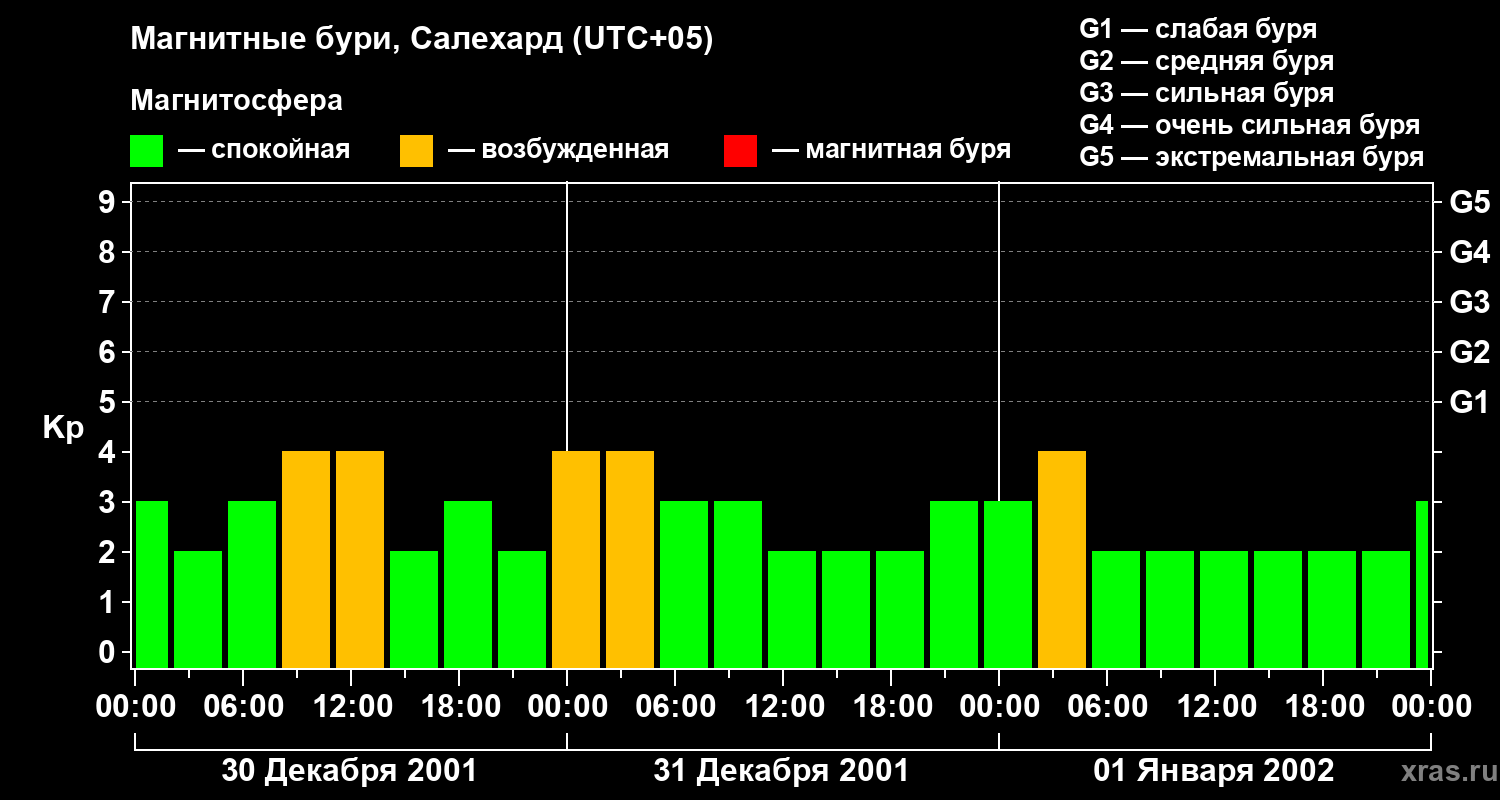The height and width of the screenshot is (800, 1500).
Task: Click the 'G4' label on the right axis
Action: coord(1469,252)
